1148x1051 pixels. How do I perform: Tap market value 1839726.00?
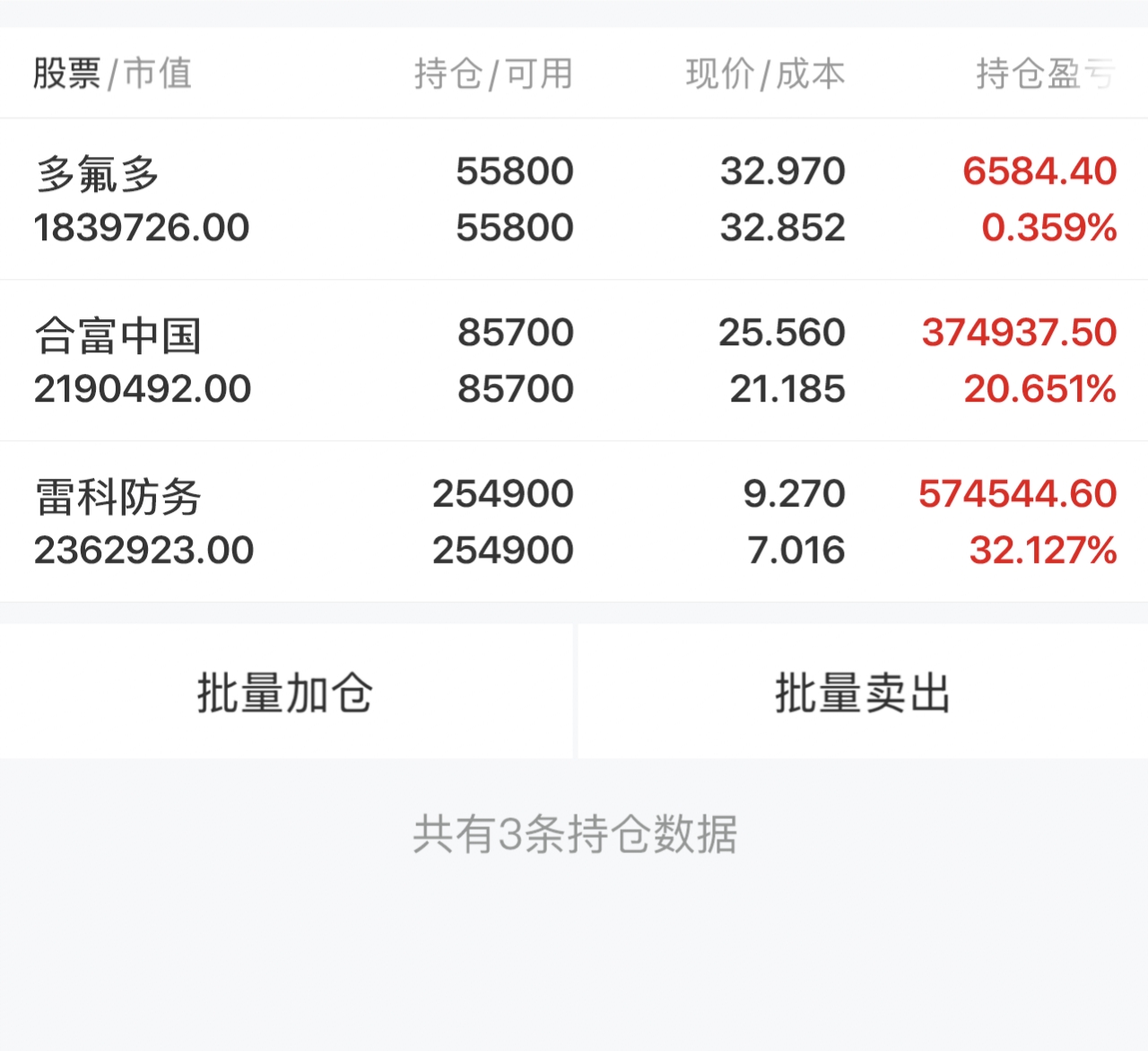point(142,228)
